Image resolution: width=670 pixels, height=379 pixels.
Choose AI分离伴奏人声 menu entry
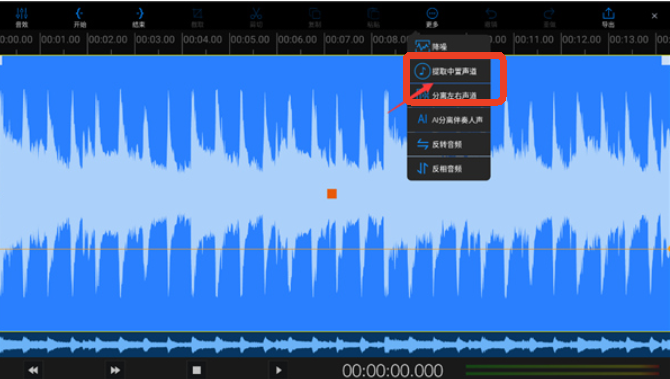pos(449,120)
